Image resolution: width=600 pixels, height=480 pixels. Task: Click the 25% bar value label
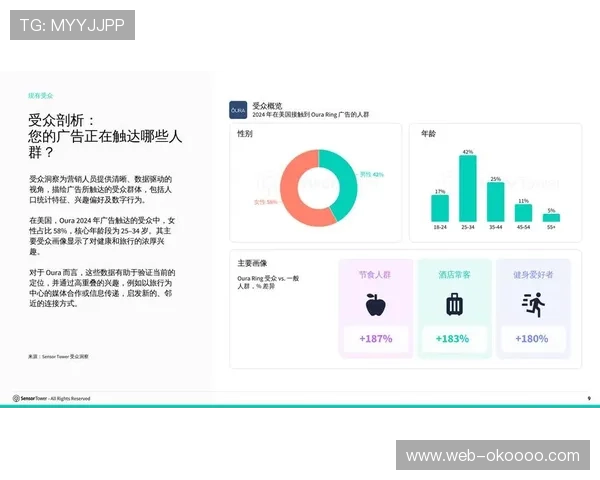496,179
